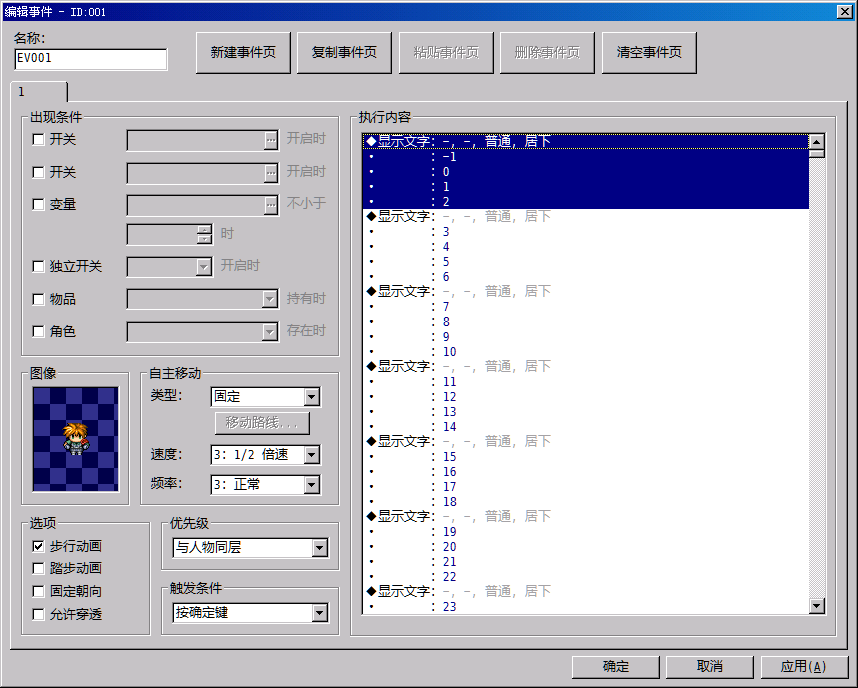Uncheck the 步行动画 option

[x=38, y=546]
